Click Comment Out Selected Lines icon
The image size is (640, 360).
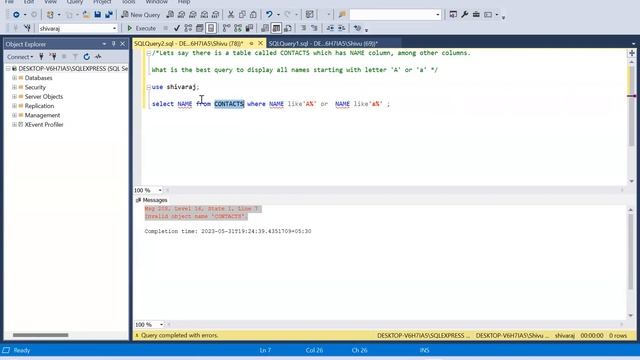click(303, 28)
